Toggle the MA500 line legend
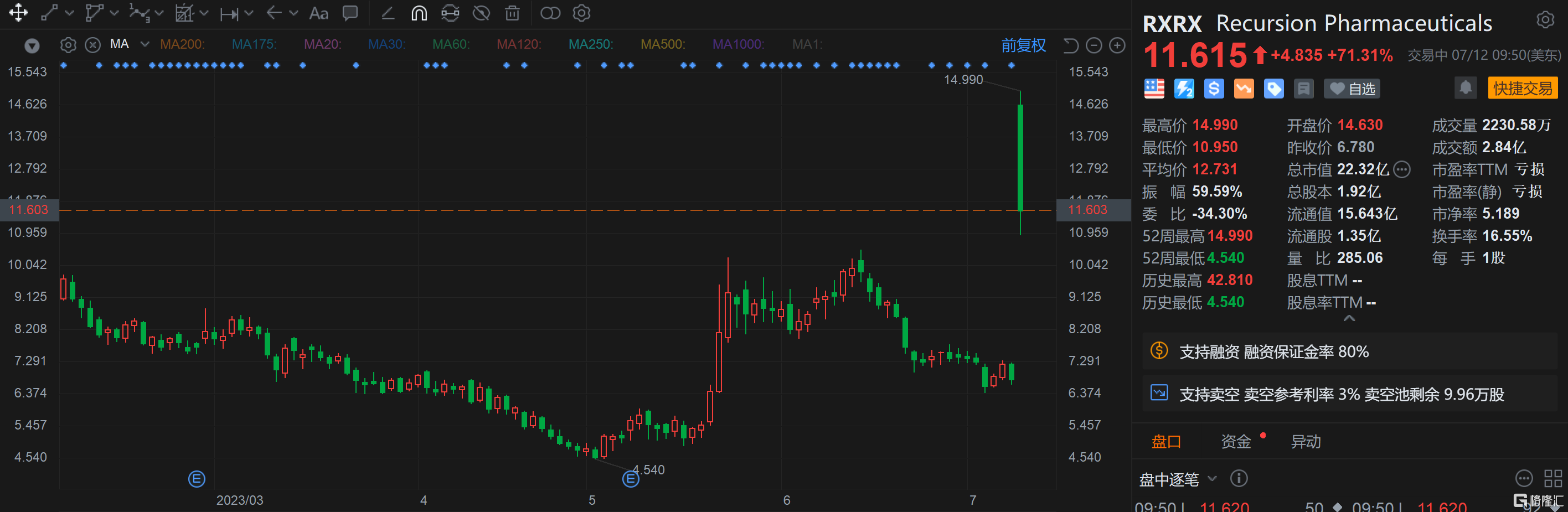Image resolution: width=1568 pixels, height=512 pixels. 663,44
